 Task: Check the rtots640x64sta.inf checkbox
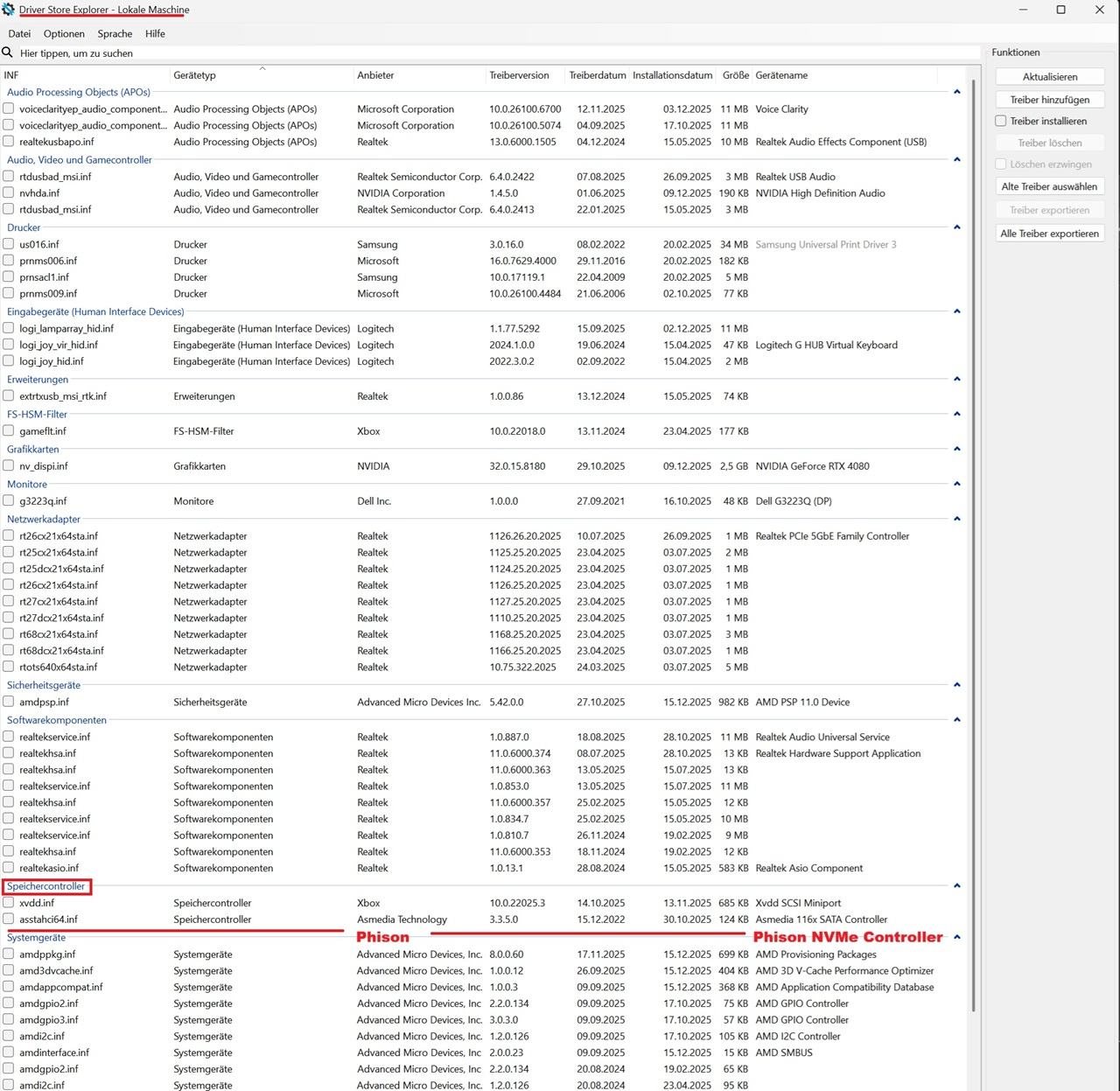[8, 667]
